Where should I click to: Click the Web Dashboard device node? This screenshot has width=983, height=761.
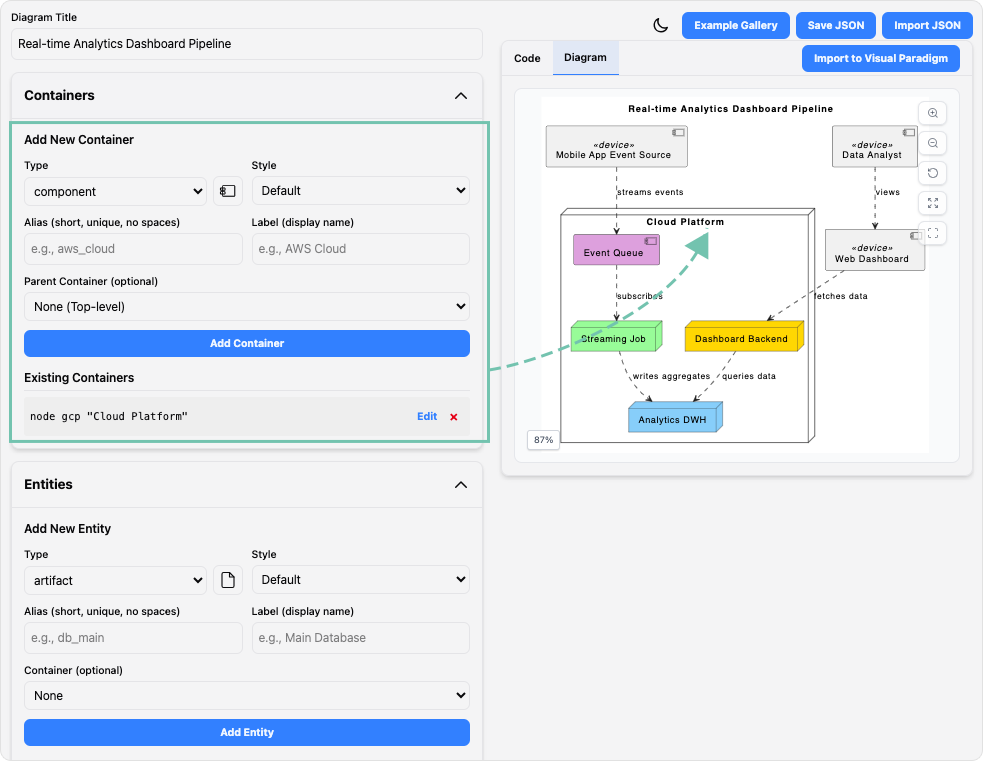(x=875, y=250)
